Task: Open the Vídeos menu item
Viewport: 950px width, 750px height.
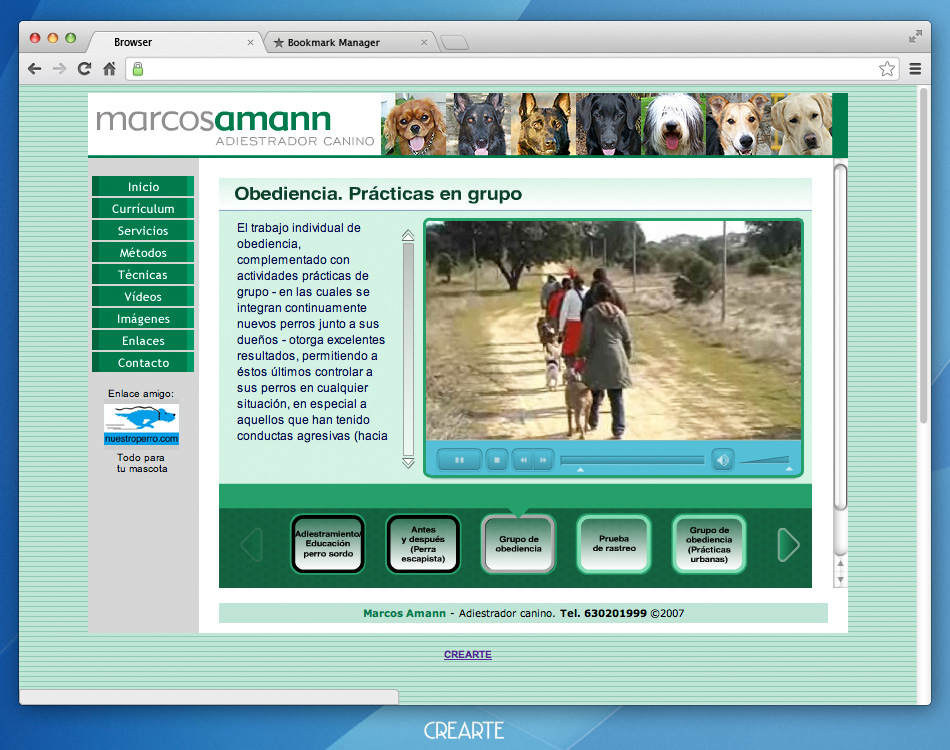Action: pyautogui.click(x=143, y=296)
